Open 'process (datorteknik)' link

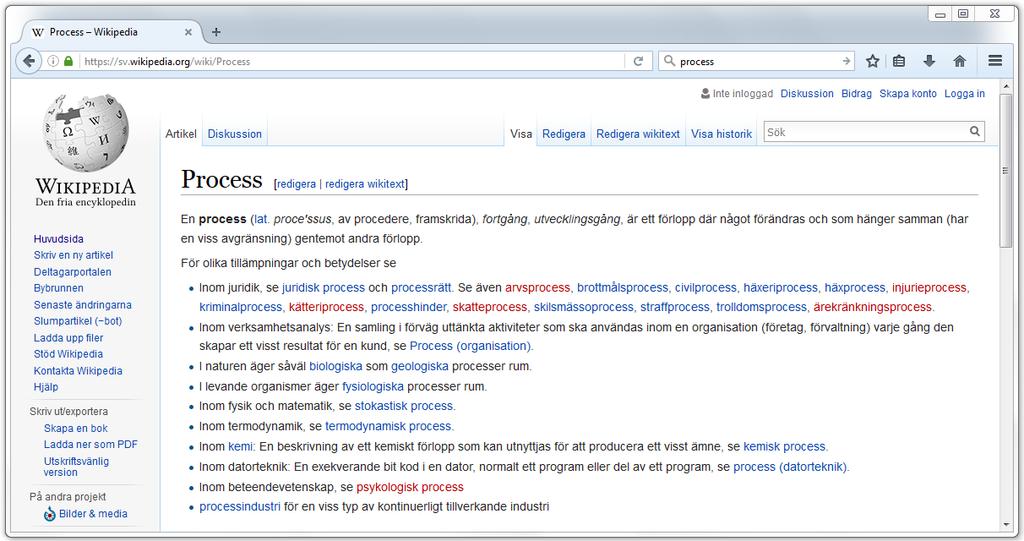tap(790, 467)
